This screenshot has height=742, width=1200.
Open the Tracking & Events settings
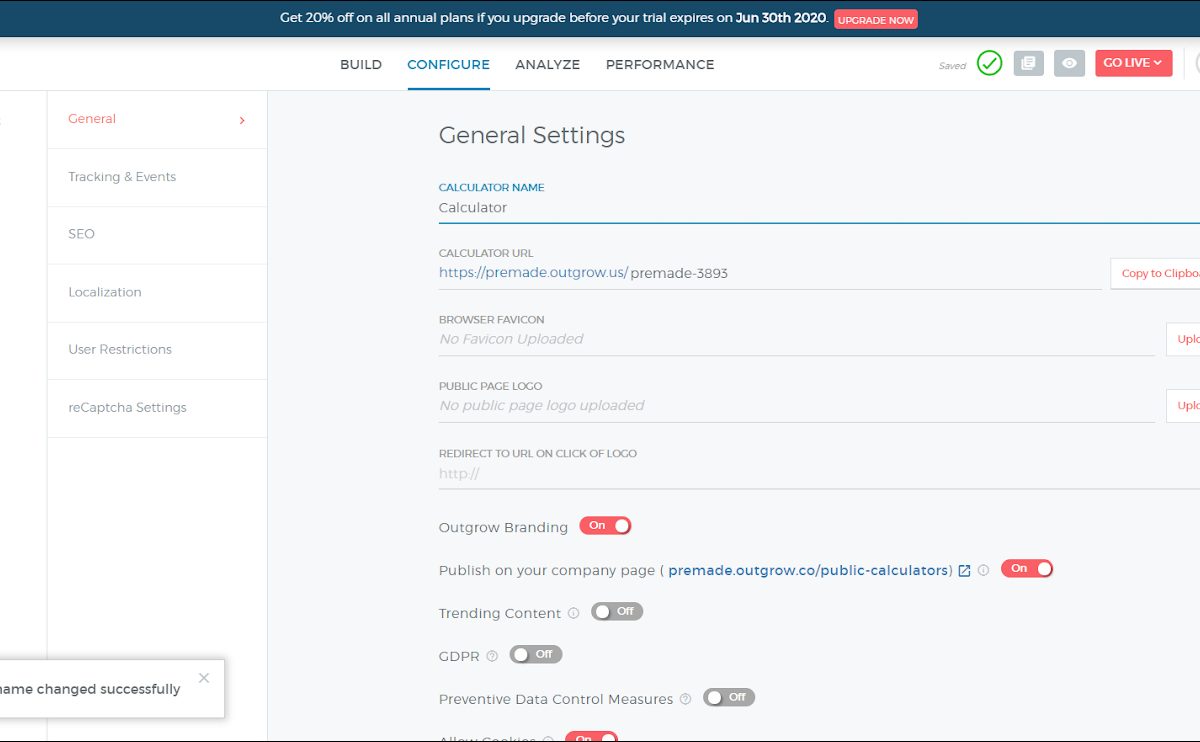pos(122,177)
